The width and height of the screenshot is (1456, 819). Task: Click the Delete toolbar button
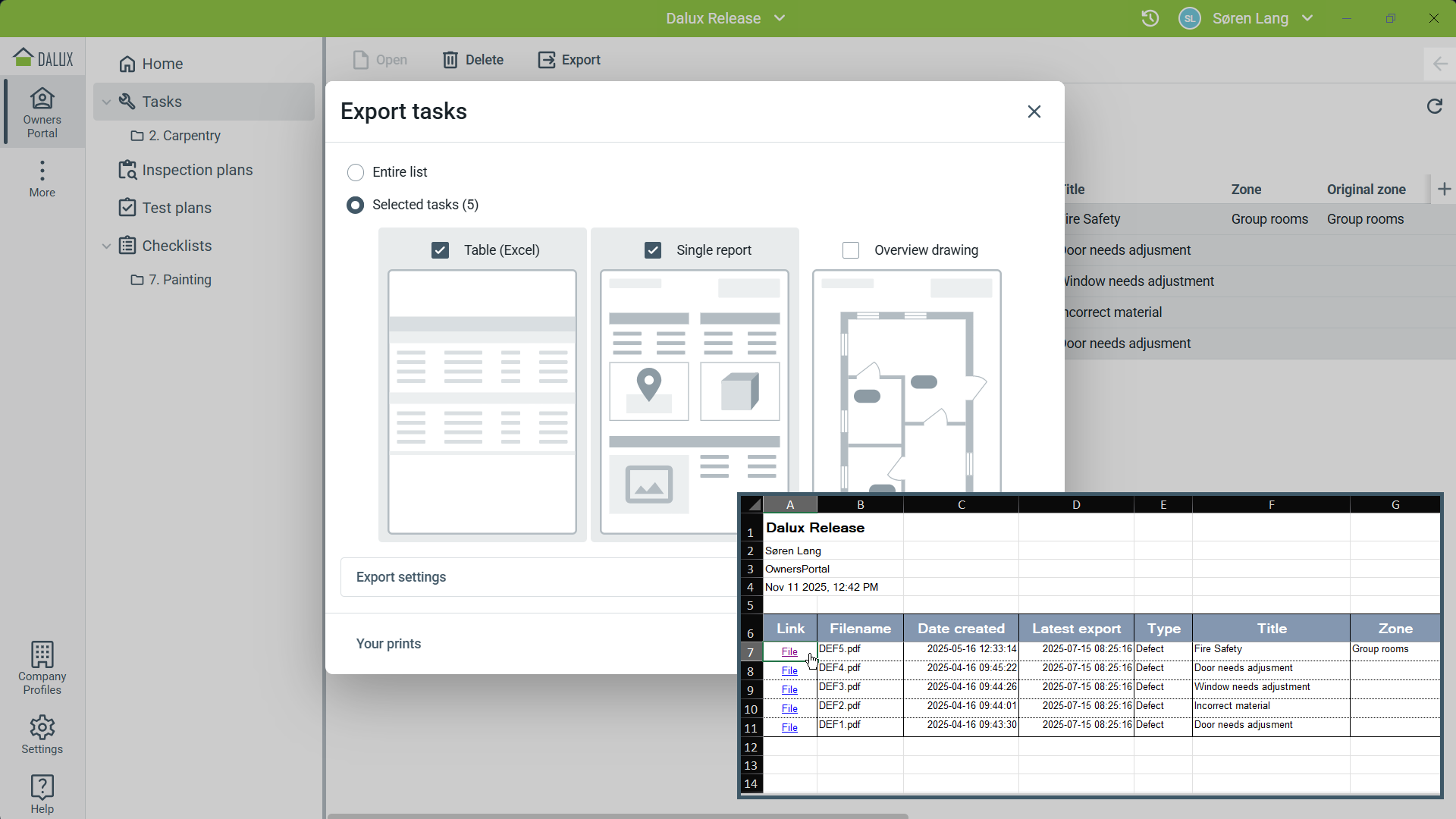tap(473, 60)
